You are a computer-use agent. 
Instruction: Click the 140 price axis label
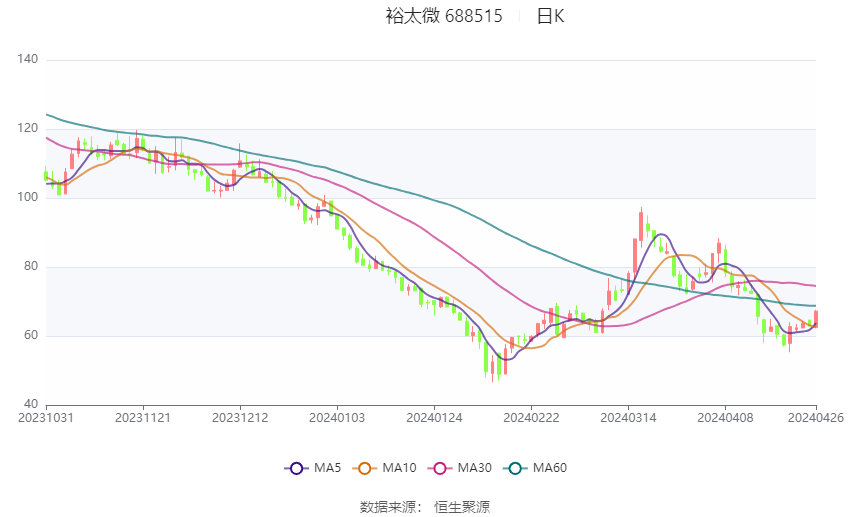tap(28, 60)
